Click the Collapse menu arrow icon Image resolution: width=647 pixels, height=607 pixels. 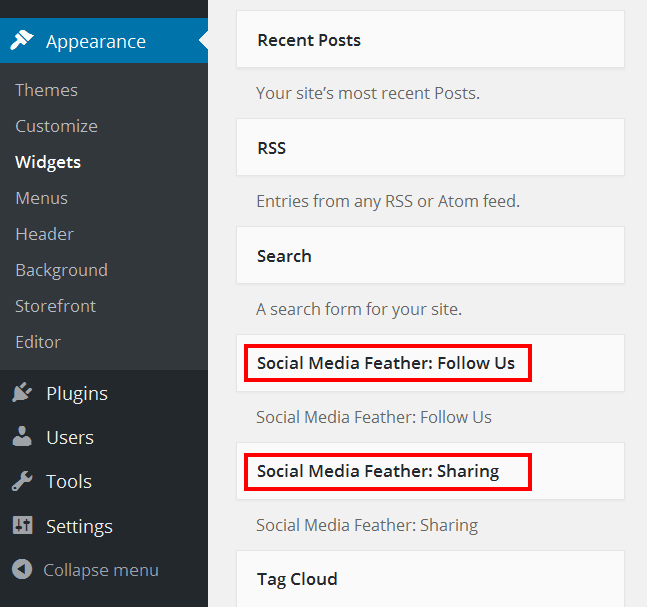coord(21,570)
